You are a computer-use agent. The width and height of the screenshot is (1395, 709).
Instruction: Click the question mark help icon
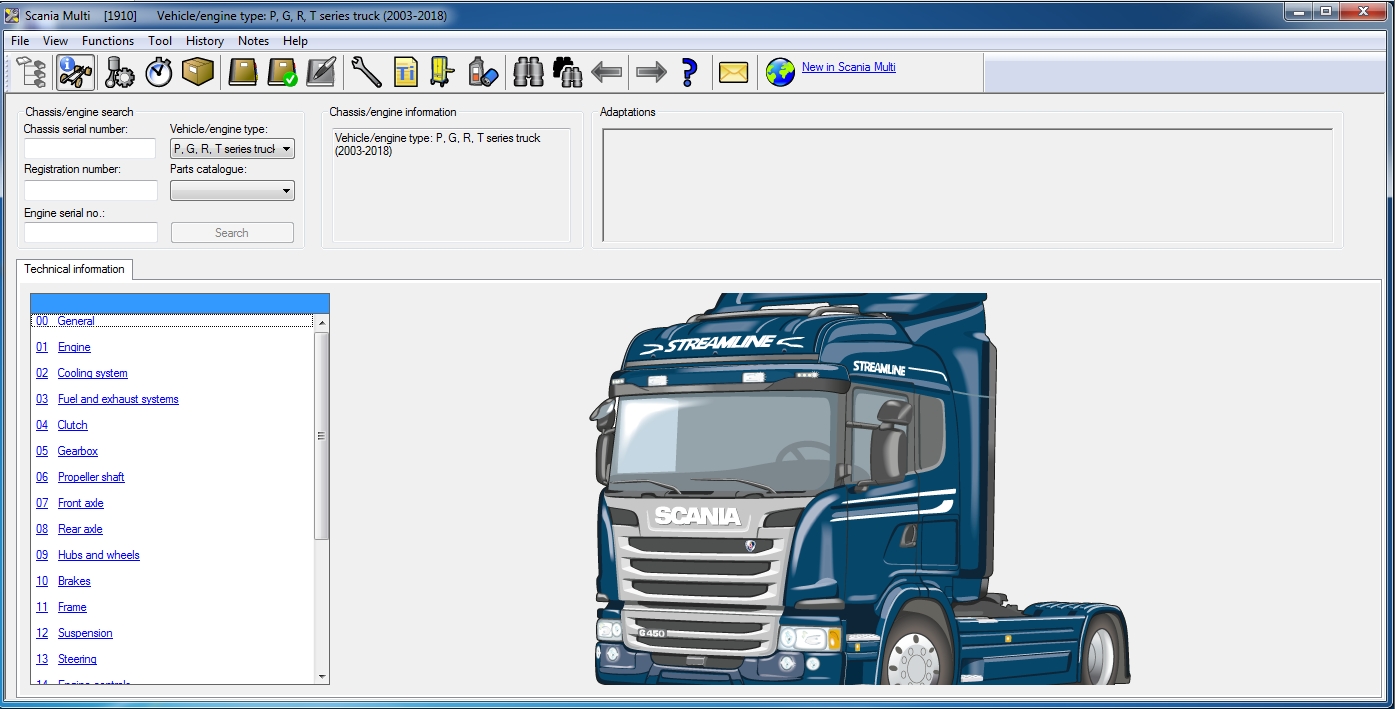point(690,72)
